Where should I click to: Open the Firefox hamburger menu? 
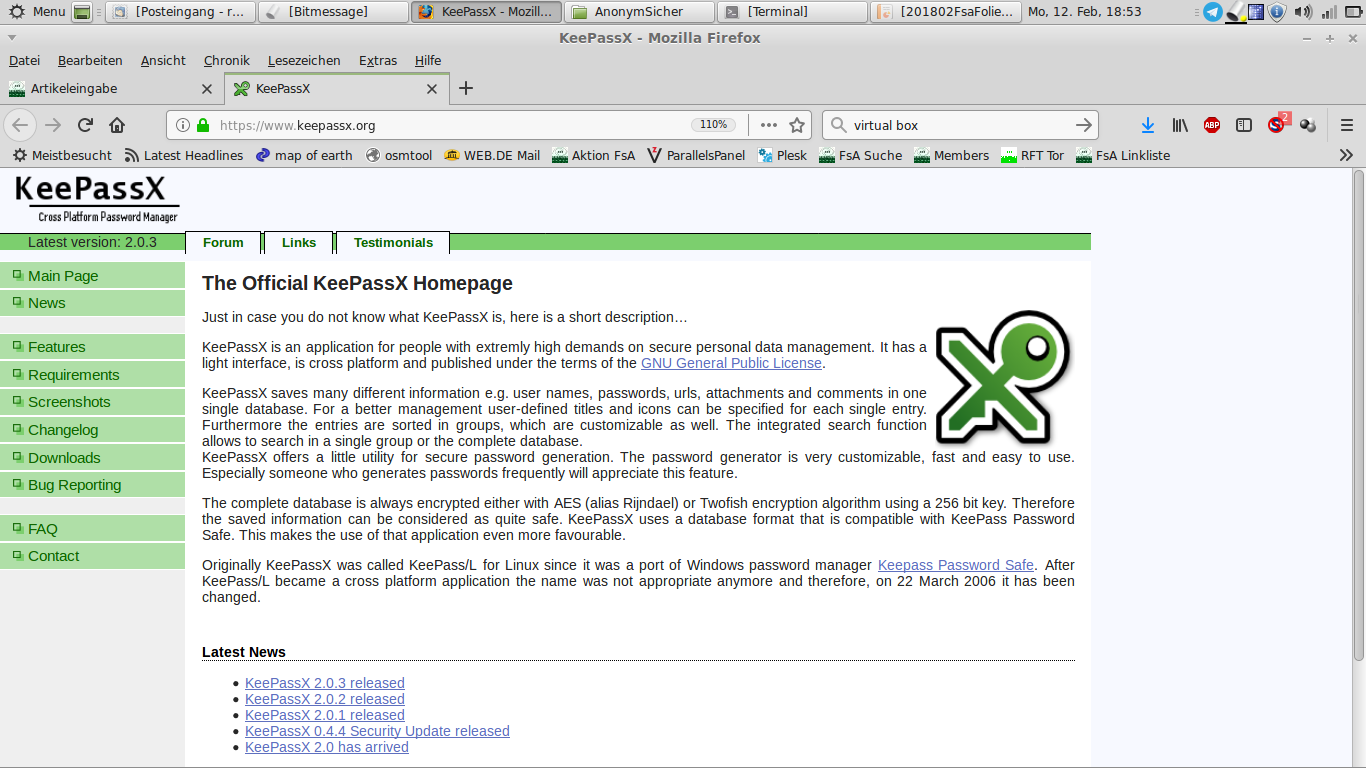coord(1346,125)
